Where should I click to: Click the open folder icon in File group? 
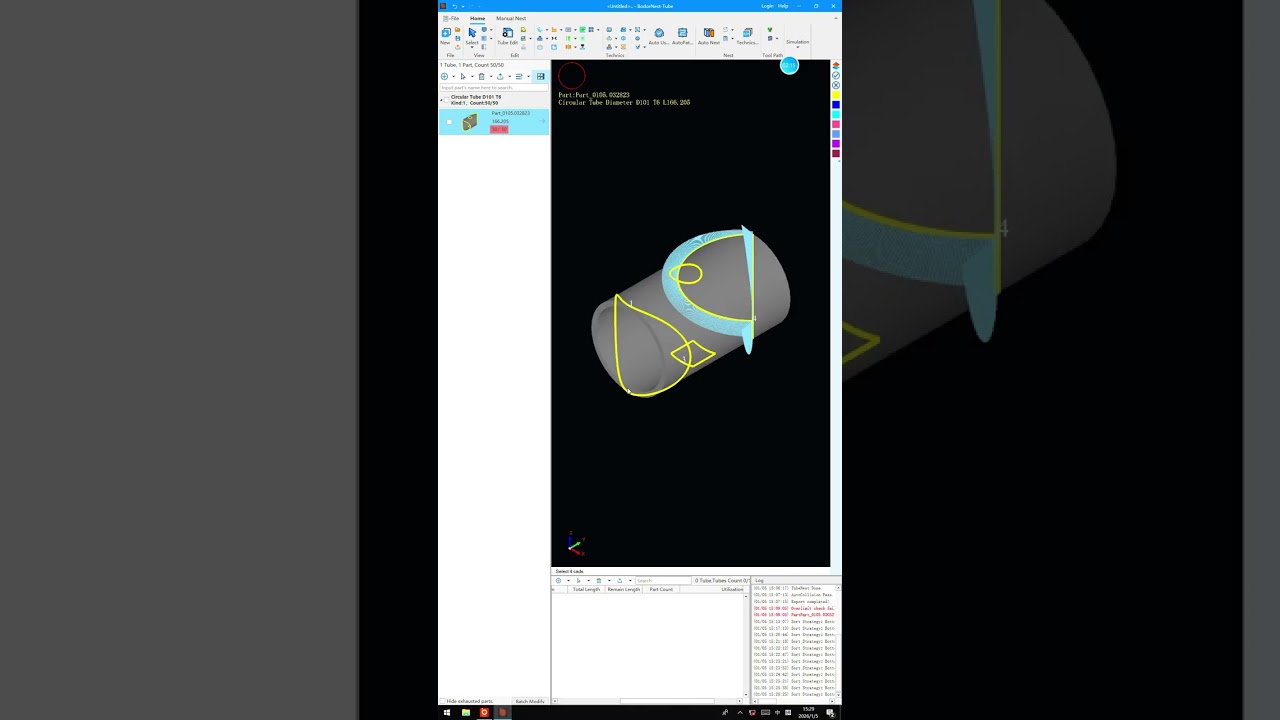click(458, 30)
